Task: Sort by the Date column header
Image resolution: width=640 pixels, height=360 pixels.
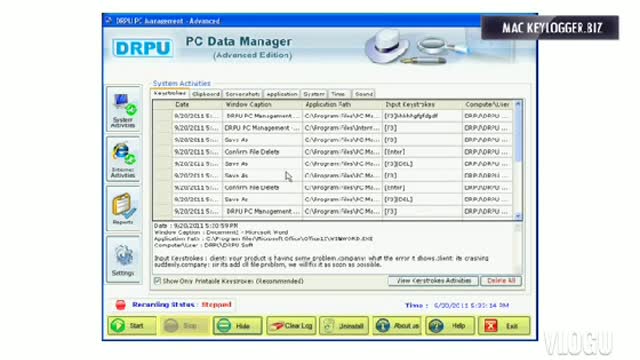Action: coord(198,104)
